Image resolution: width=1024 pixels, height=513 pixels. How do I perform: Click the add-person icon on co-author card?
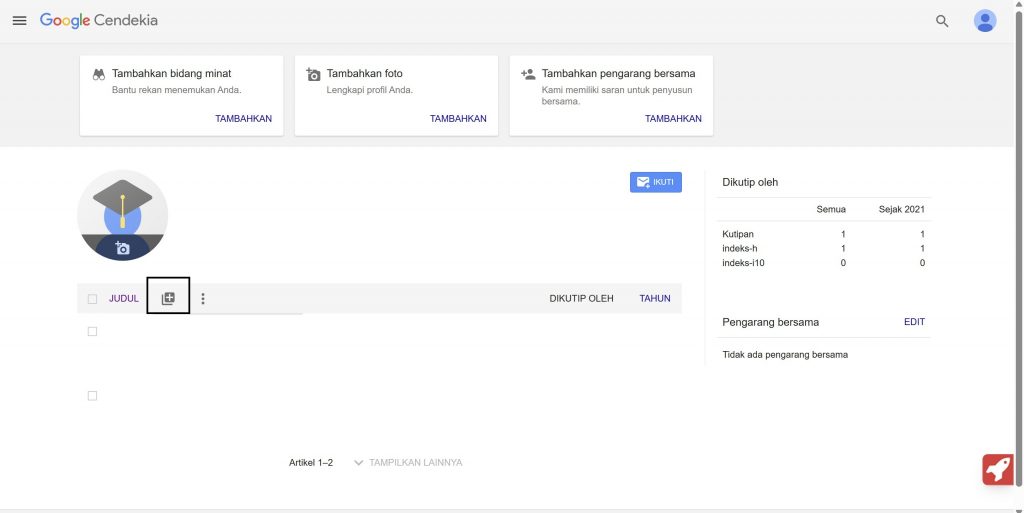click(x=528, y=74)
